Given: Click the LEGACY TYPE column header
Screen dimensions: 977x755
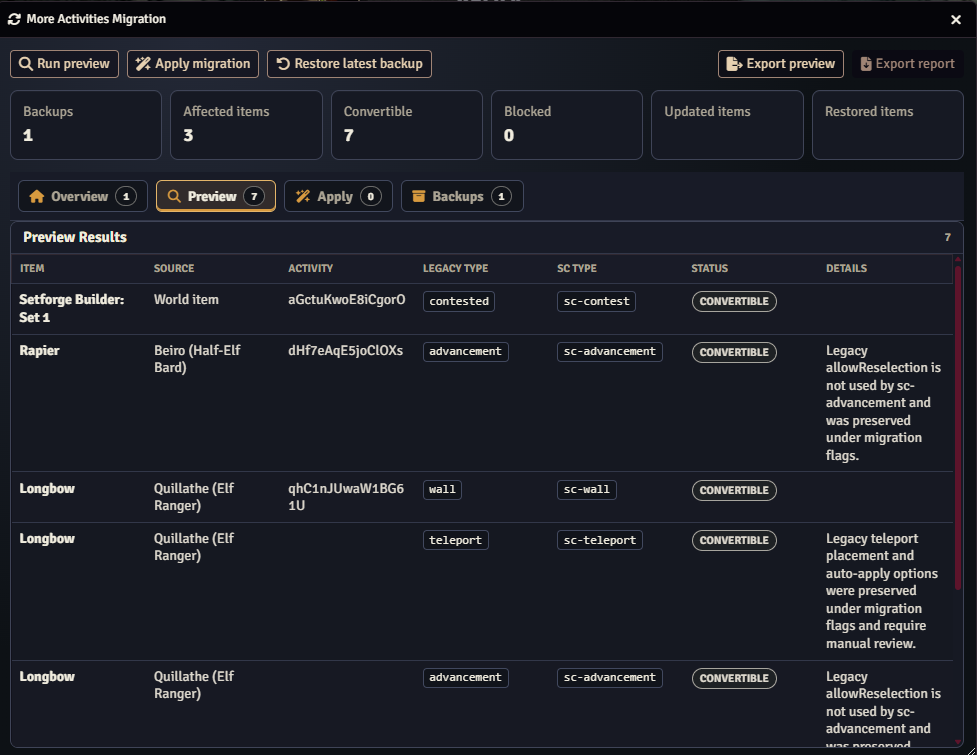Looking at the screenshot, I should pos(455,268).
